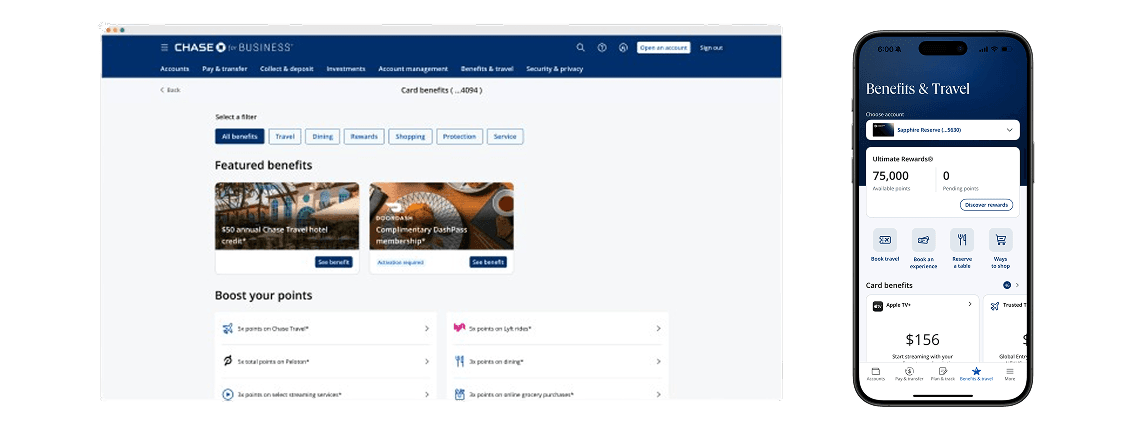Click Activation required label on DashPass card

(x=400, y=262)
